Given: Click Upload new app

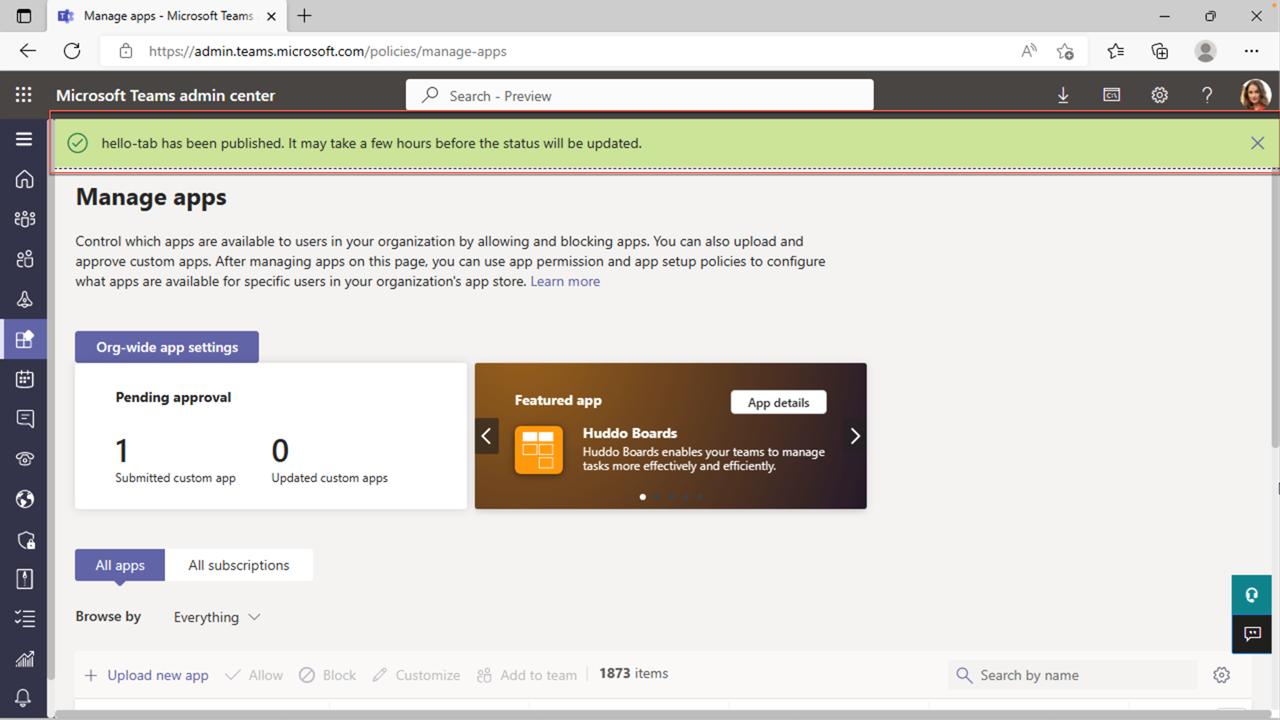Looking at the screenshot, I should 147,675.
